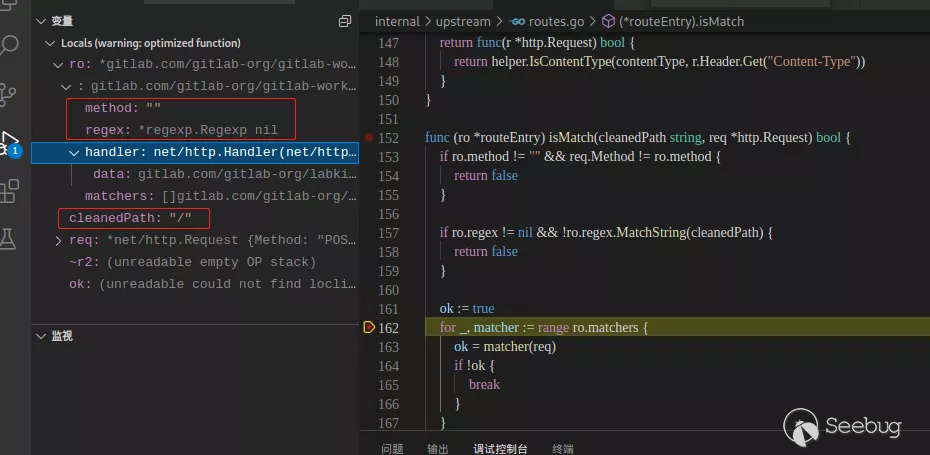930x455 pixels.
Task: Place cursor on 'ok = matcher(req)' line
Action: click(505, 346)
